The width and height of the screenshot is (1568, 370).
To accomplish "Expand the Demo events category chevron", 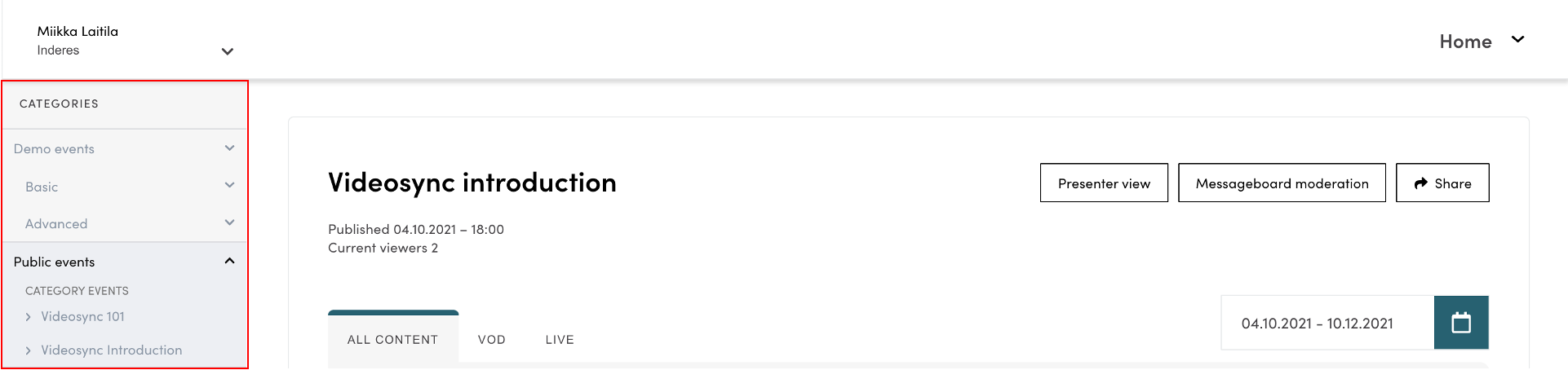I will [229, 148].
